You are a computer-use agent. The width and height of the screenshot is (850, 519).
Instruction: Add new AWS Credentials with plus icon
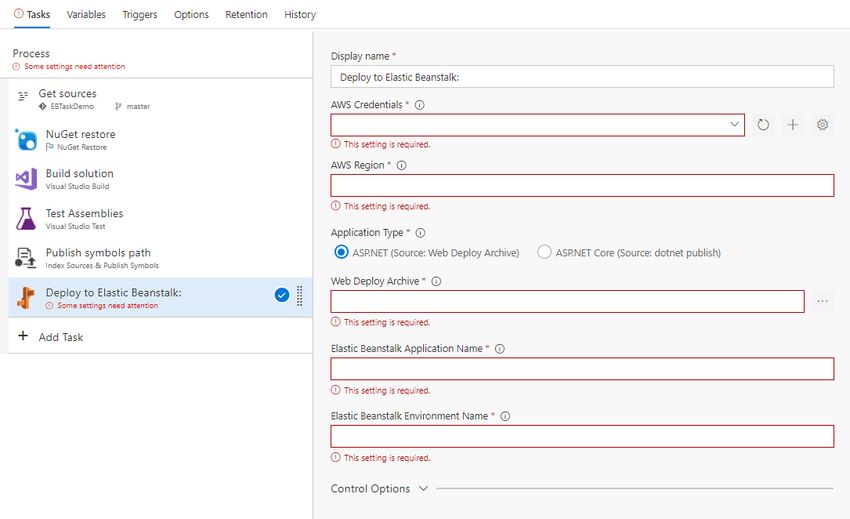793,125
